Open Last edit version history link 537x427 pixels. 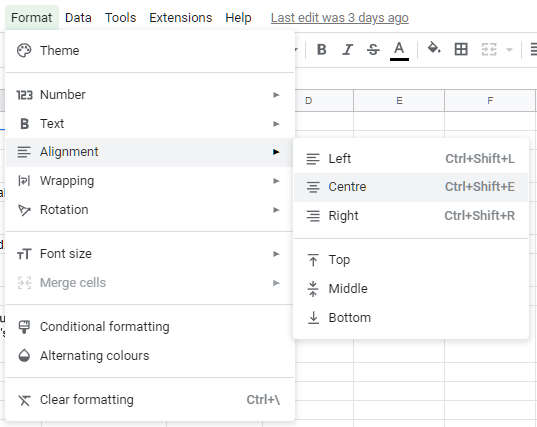click(x=339, y=18)
